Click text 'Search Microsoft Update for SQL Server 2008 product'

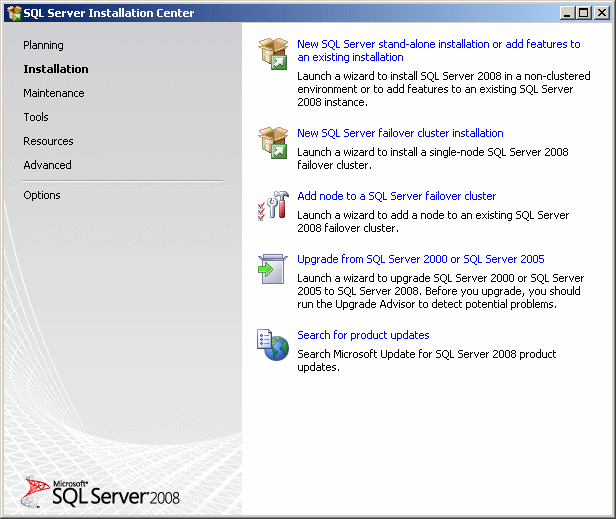point(427,354)
